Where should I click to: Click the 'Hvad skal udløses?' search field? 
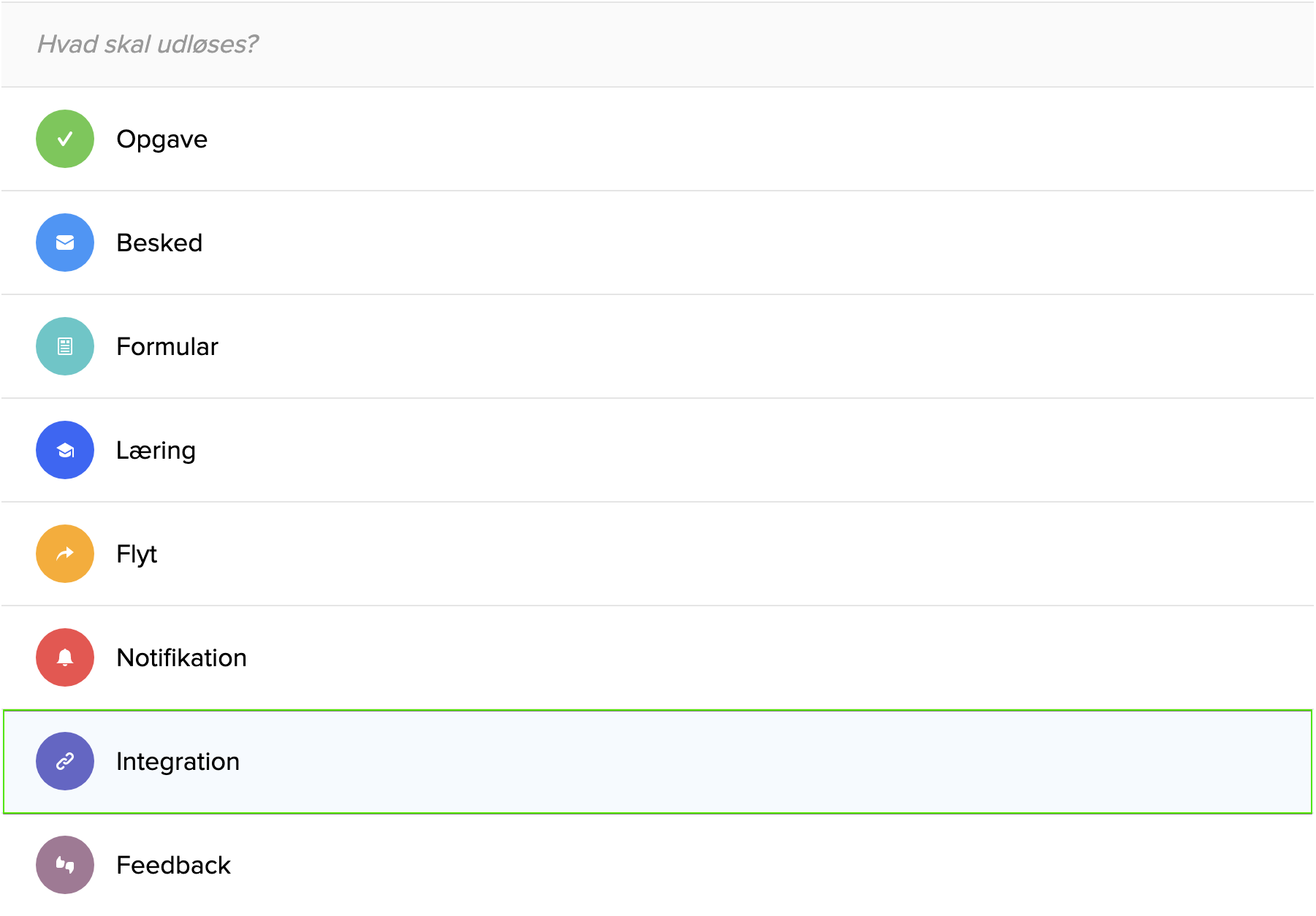[658, 44]
